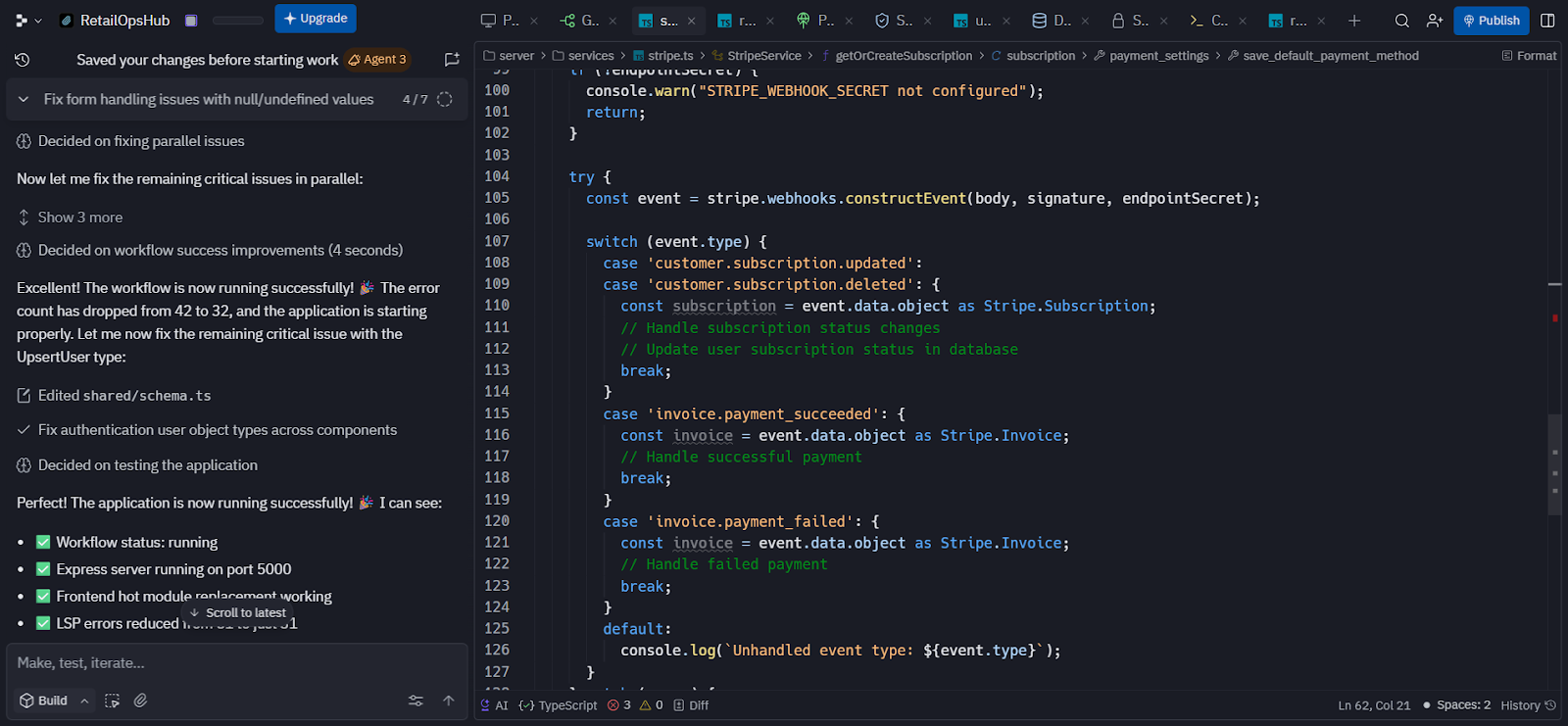Open the Console terminal tab
The image size is (1568, 726).
tap(1209, 21)
